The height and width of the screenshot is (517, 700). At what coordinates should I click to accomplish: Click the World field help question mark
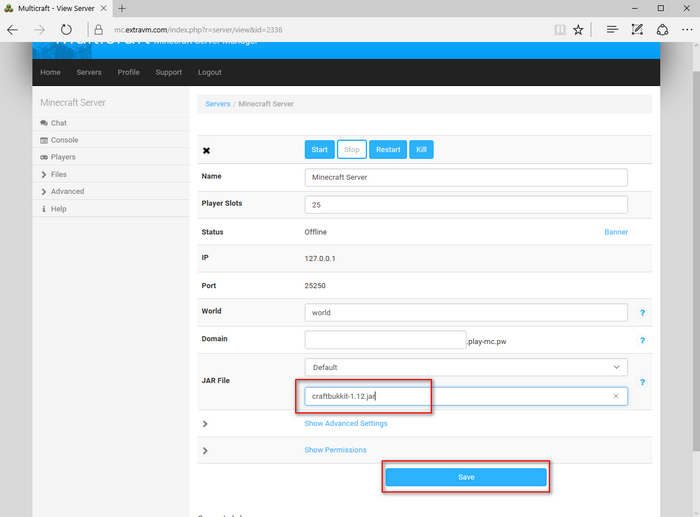[x=642, y=313]
